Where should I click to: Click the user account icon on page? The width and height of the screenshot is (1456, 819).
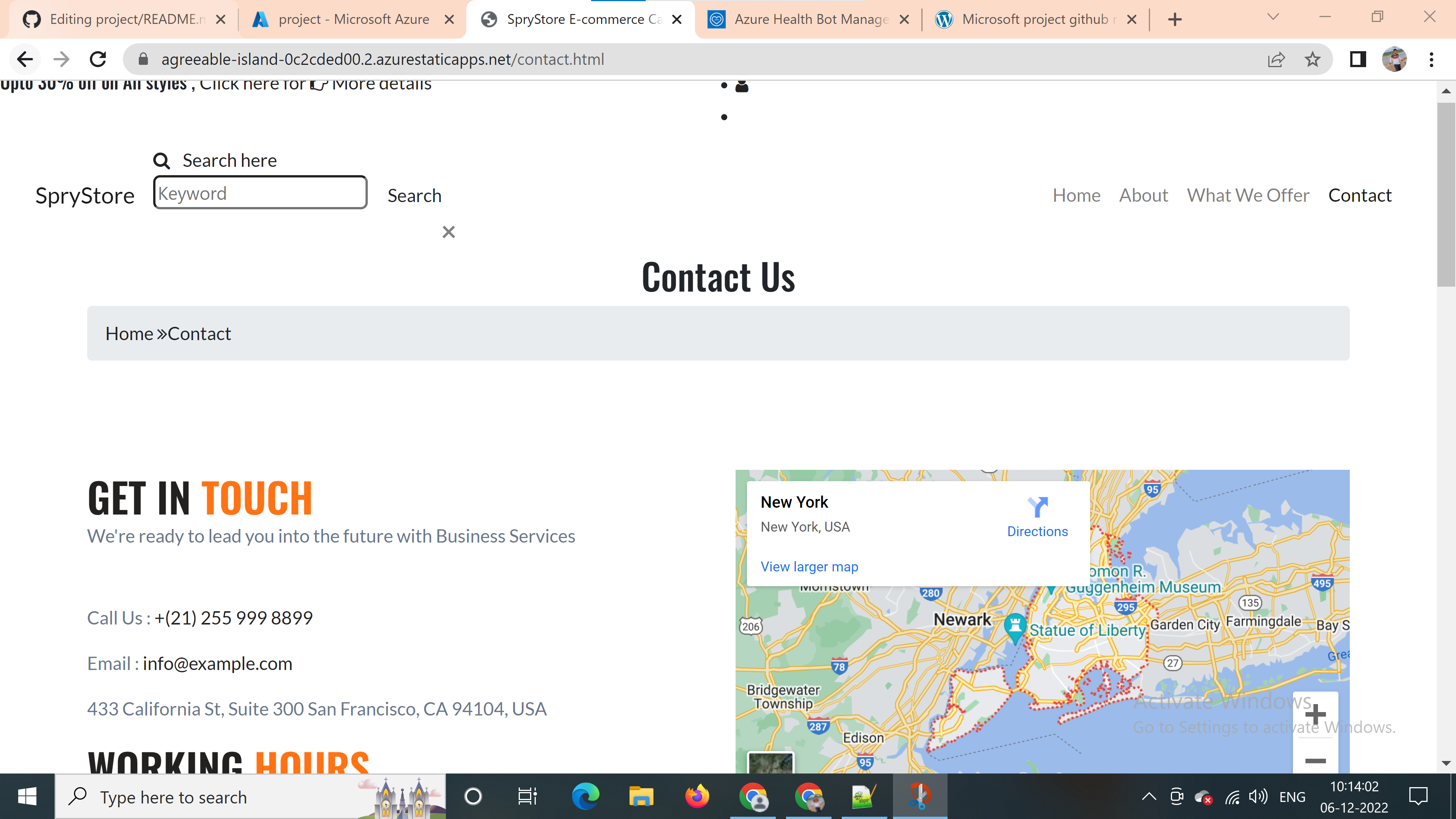click(742, 86)
